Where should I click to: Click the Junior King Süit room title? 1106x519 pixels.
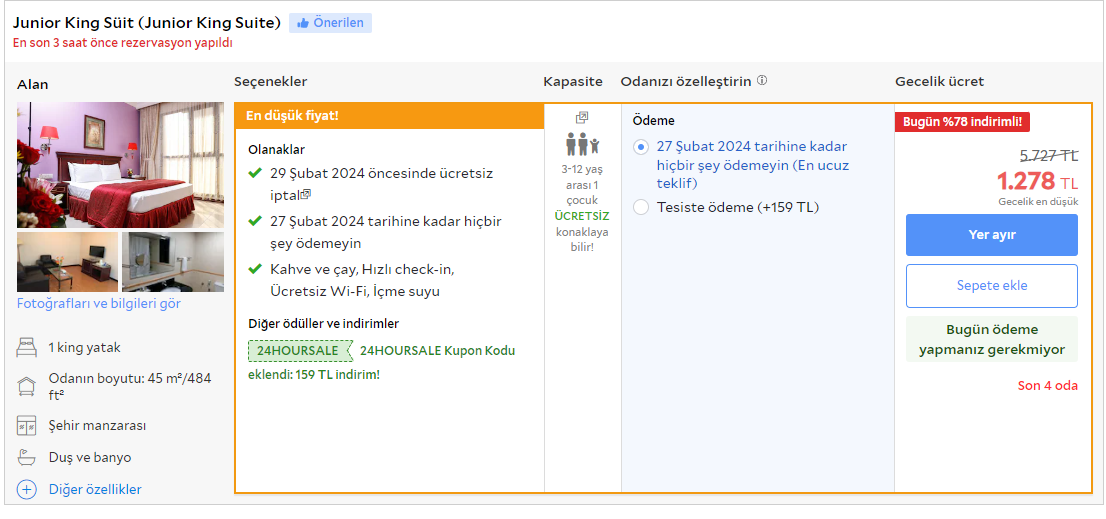coord(147,22)
